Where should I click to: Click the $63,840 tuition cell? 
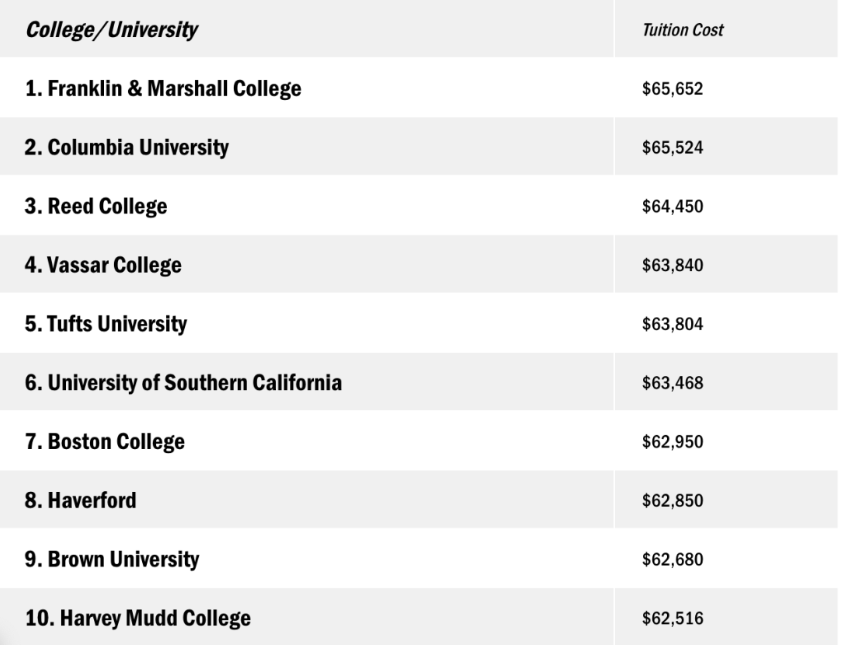(673, 266)
